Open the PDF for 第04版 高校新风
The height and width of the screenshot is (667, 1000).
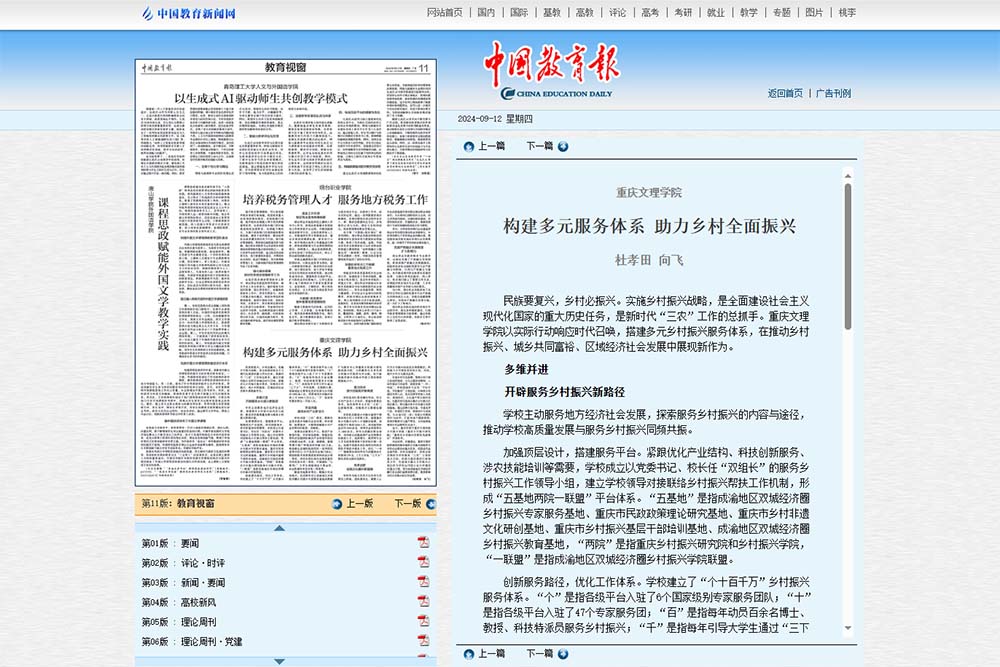[424, 601]
